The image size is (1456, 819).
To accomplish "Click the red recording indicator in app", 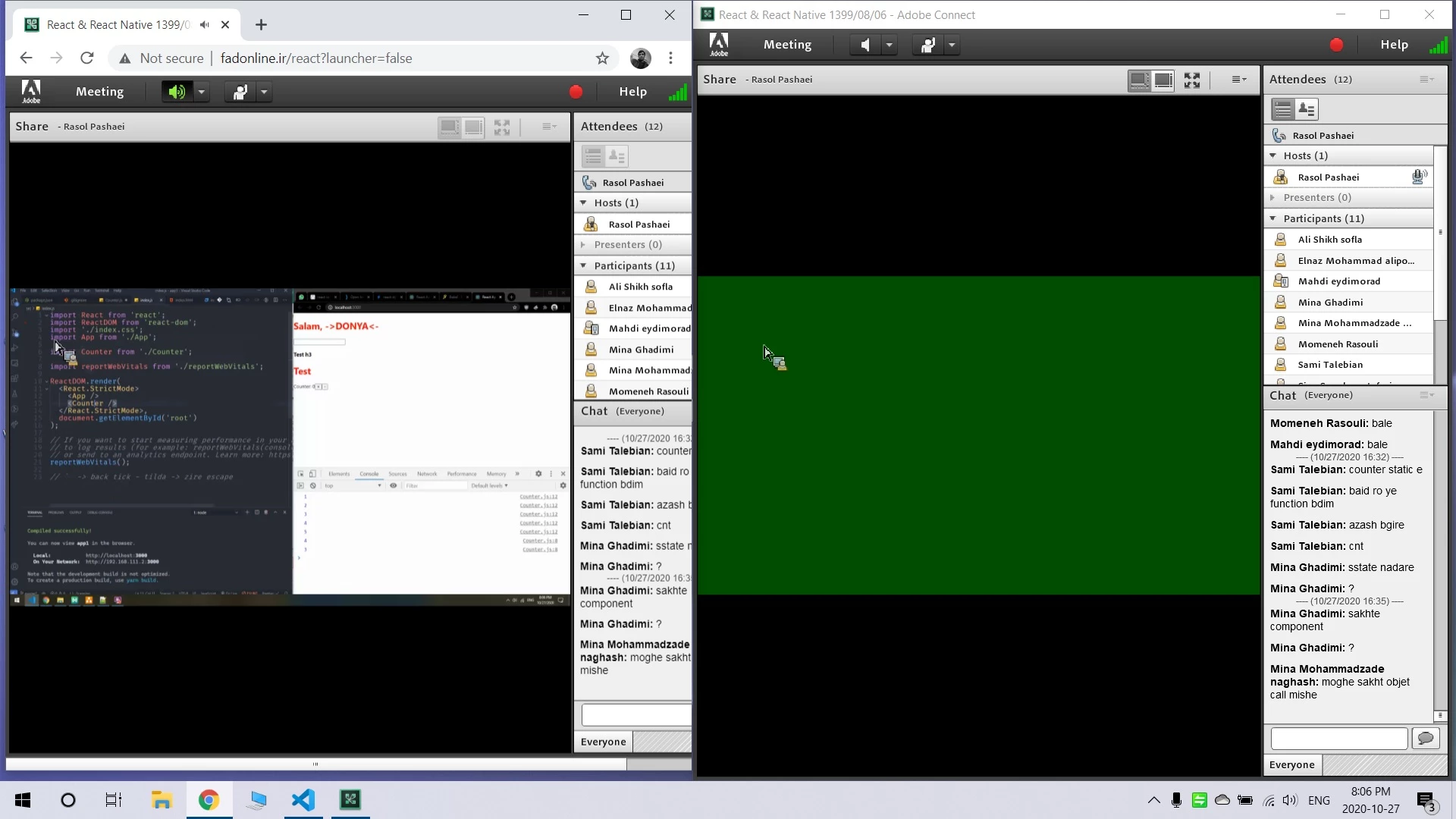I will click(x=1336, y=45).
